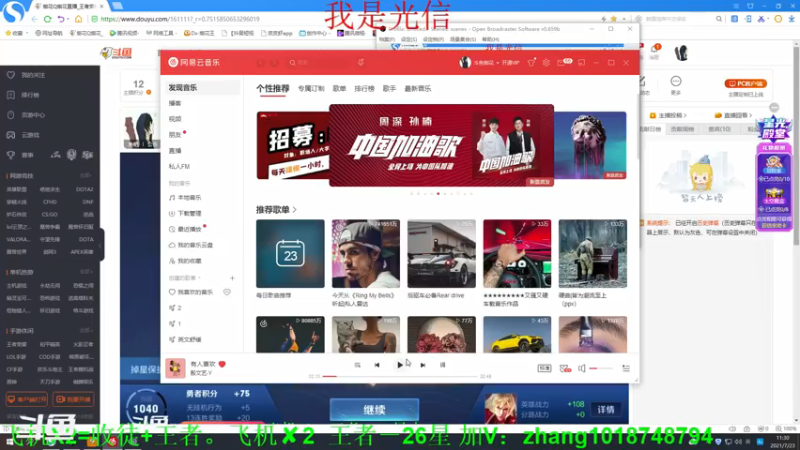Open 发现音乐 in the sidebar

point(202,88)
